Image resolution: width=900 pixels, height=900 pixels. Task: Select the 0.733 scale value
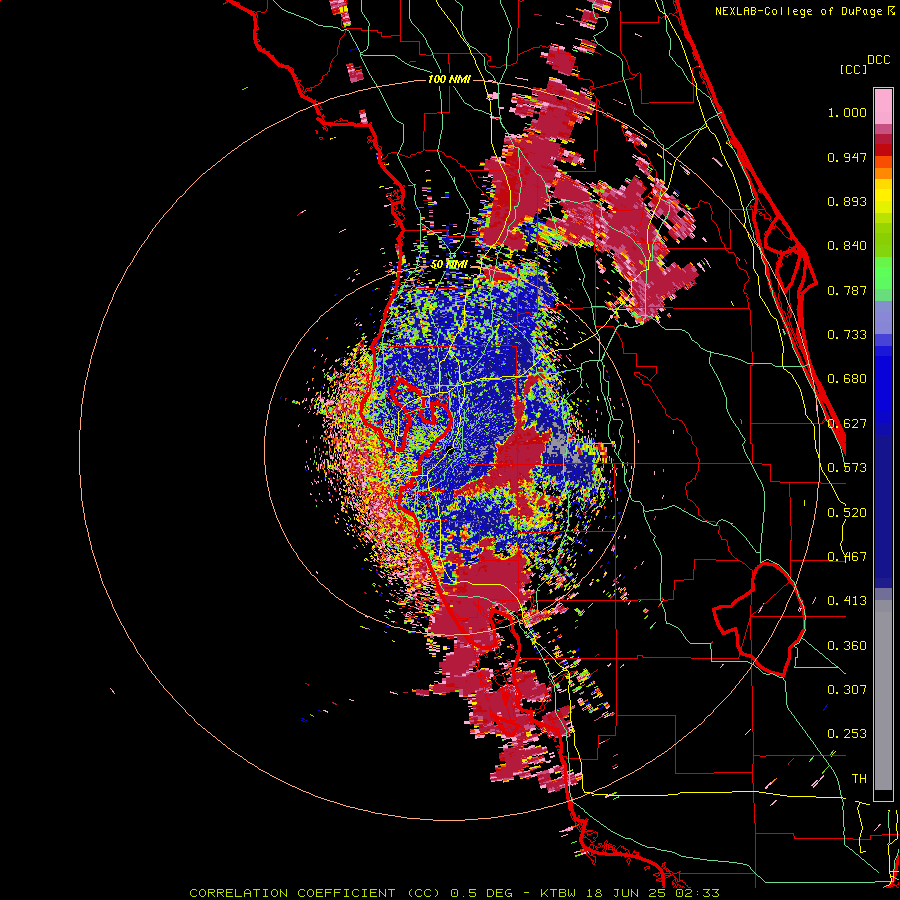(847, 335)
